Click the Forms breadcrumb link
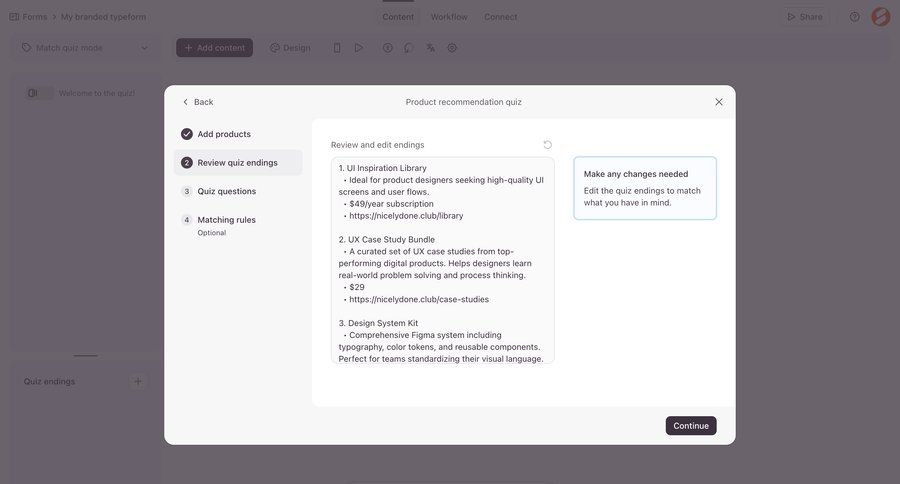The height and width of the screenshot is (484, 900). point(34,17)
